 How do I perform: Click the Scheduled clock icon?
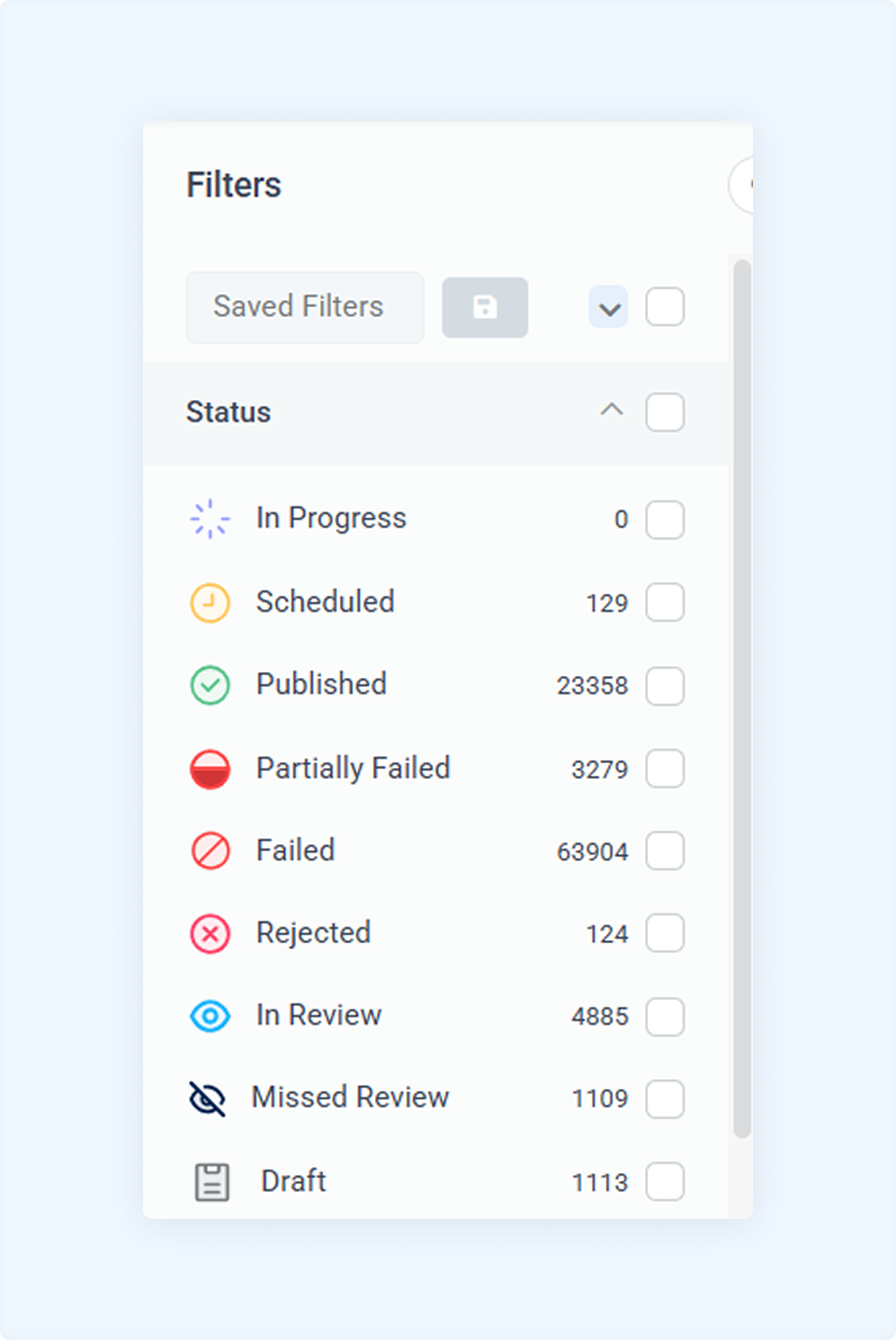coord(210,602)
